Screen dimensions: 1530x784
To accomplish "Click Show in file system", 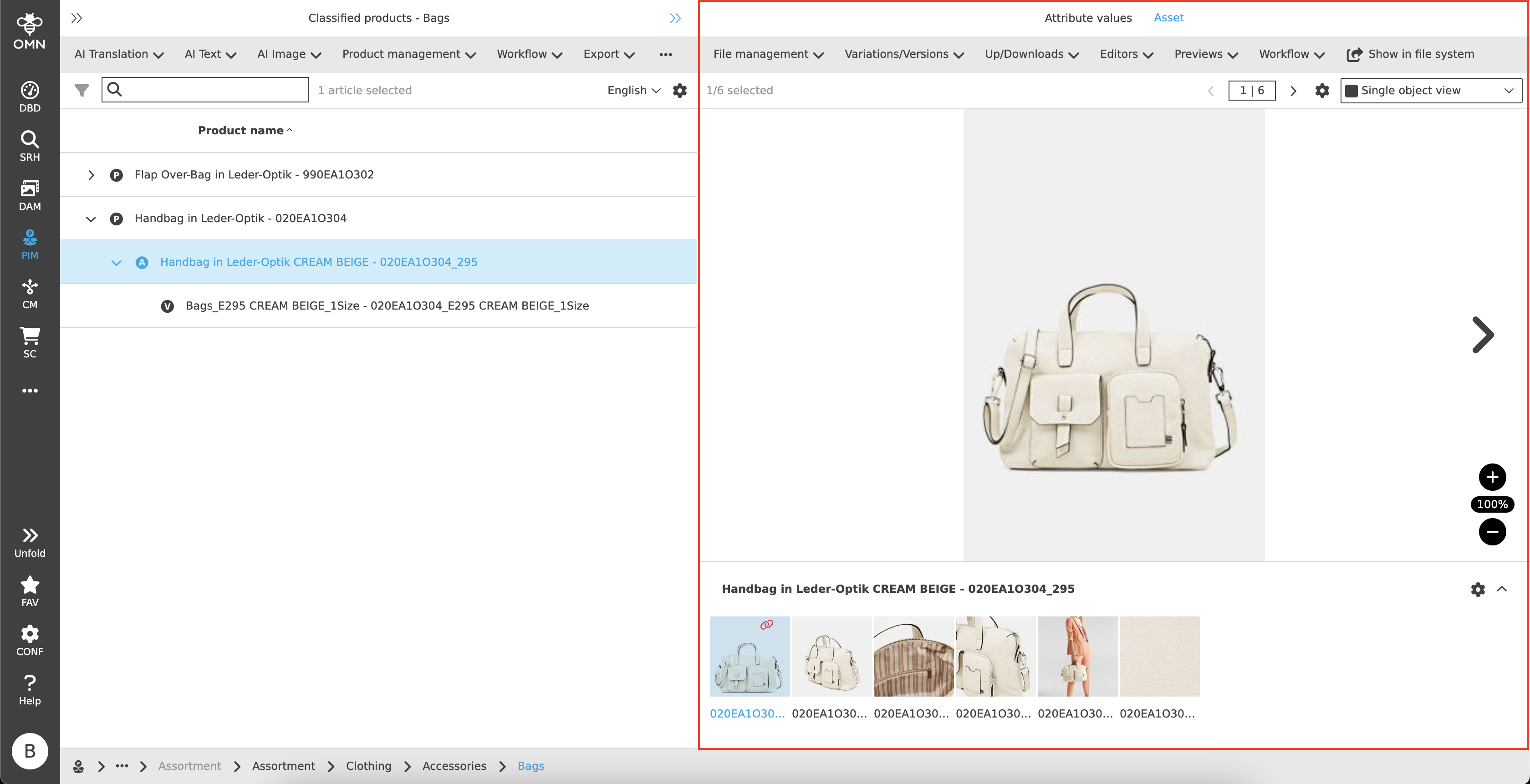I will coord(1410,54).
